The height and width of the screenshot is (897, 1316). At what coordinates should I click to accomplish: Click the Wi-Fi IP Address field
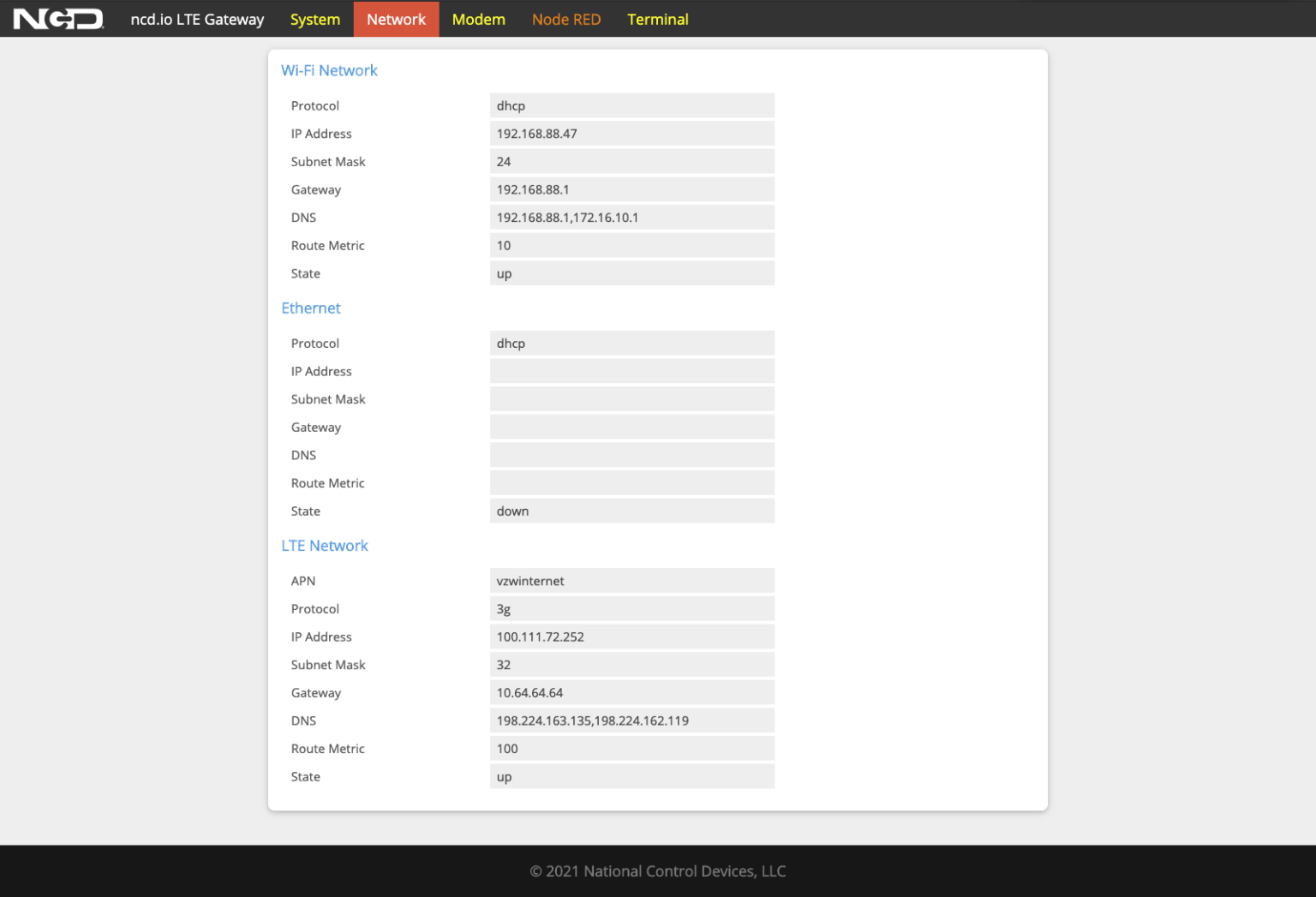pyautogui.click(x=631, y=134)
